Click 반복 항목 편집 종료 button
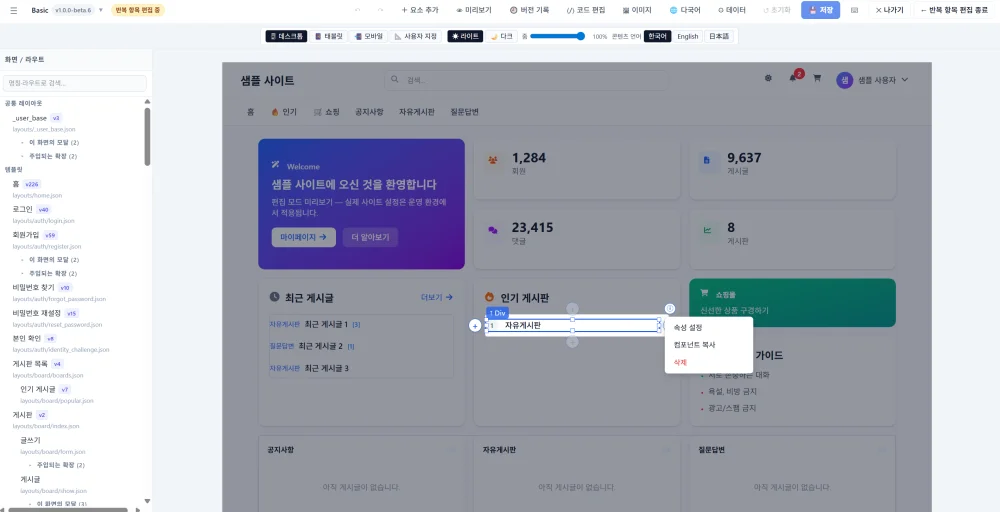 [954, 10]
